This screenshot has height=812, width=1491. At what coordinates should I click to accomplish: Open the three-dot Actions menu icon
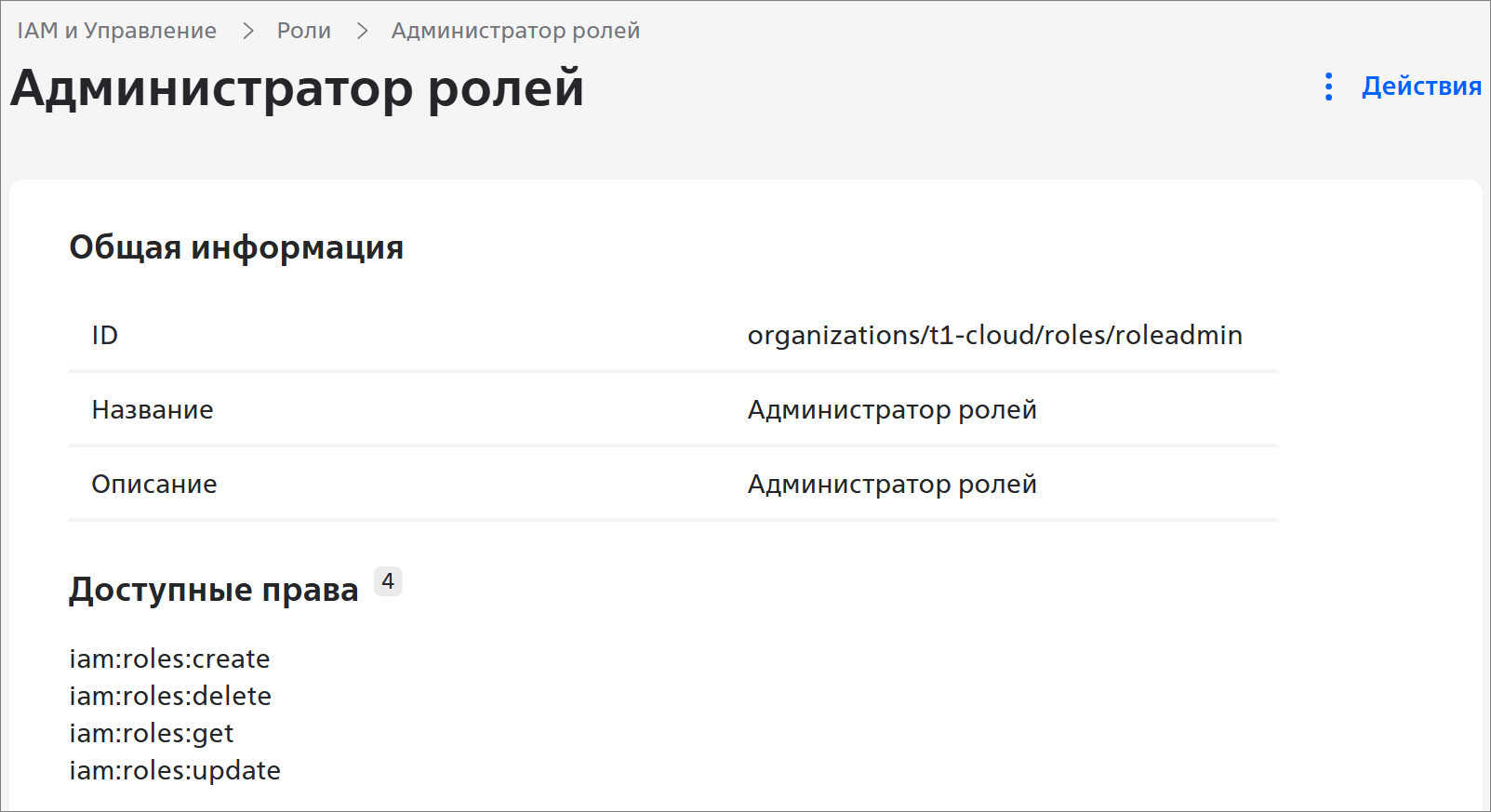(x=1328, y=87)
